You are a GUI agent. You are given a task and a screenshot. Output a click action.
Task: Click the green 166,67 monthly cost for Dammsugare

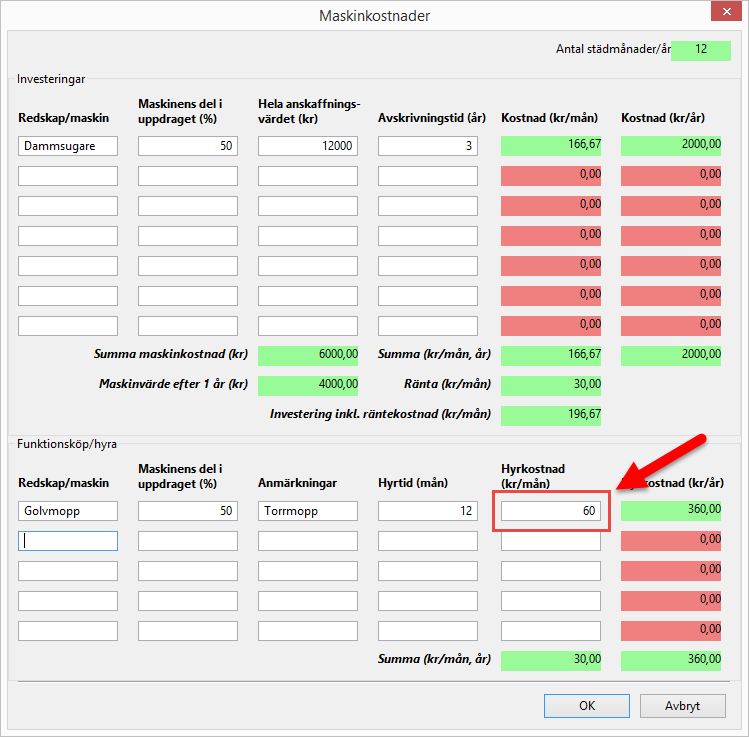[x=551, y=146]
